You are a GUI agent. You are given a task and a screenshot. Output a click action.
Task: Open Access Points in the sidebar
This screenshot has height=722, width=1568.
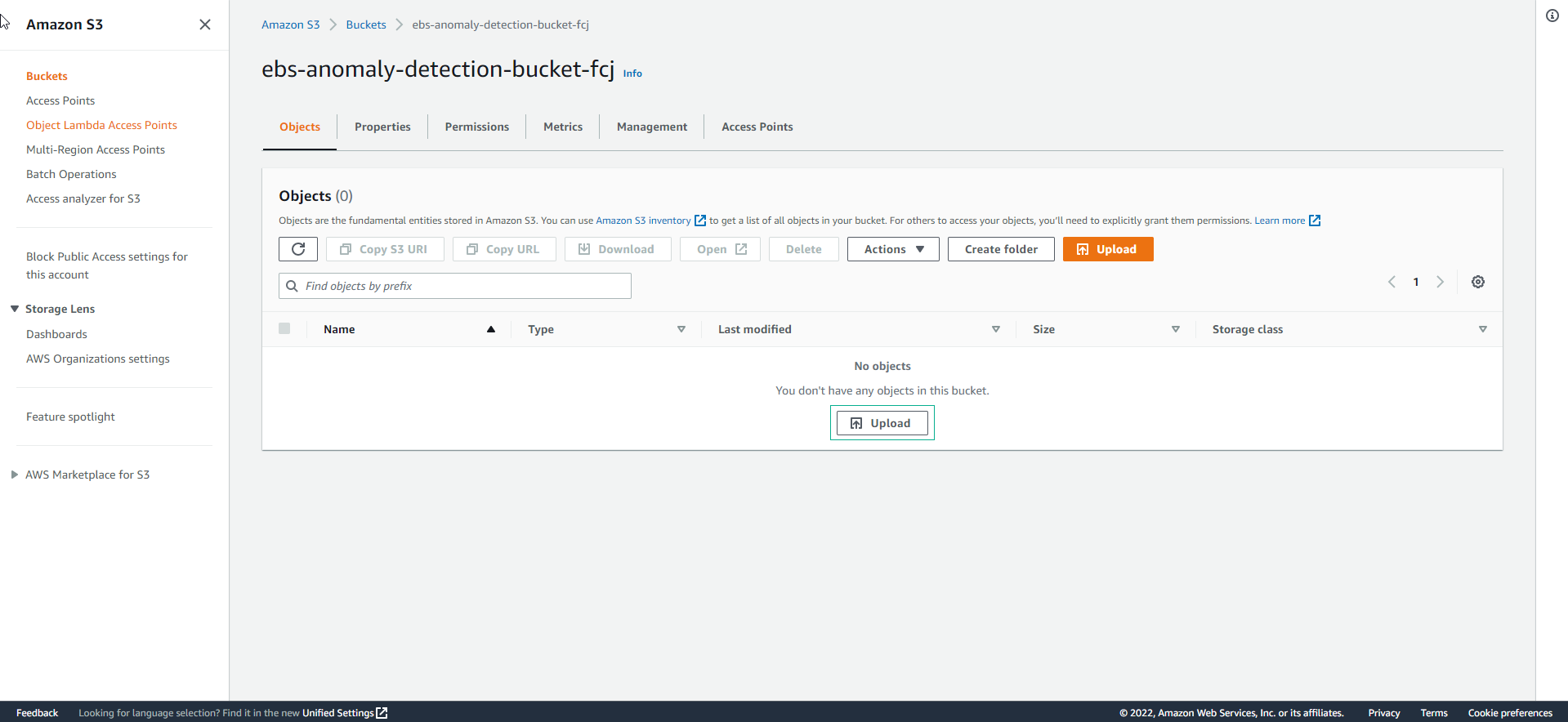(x=60, y=100)
